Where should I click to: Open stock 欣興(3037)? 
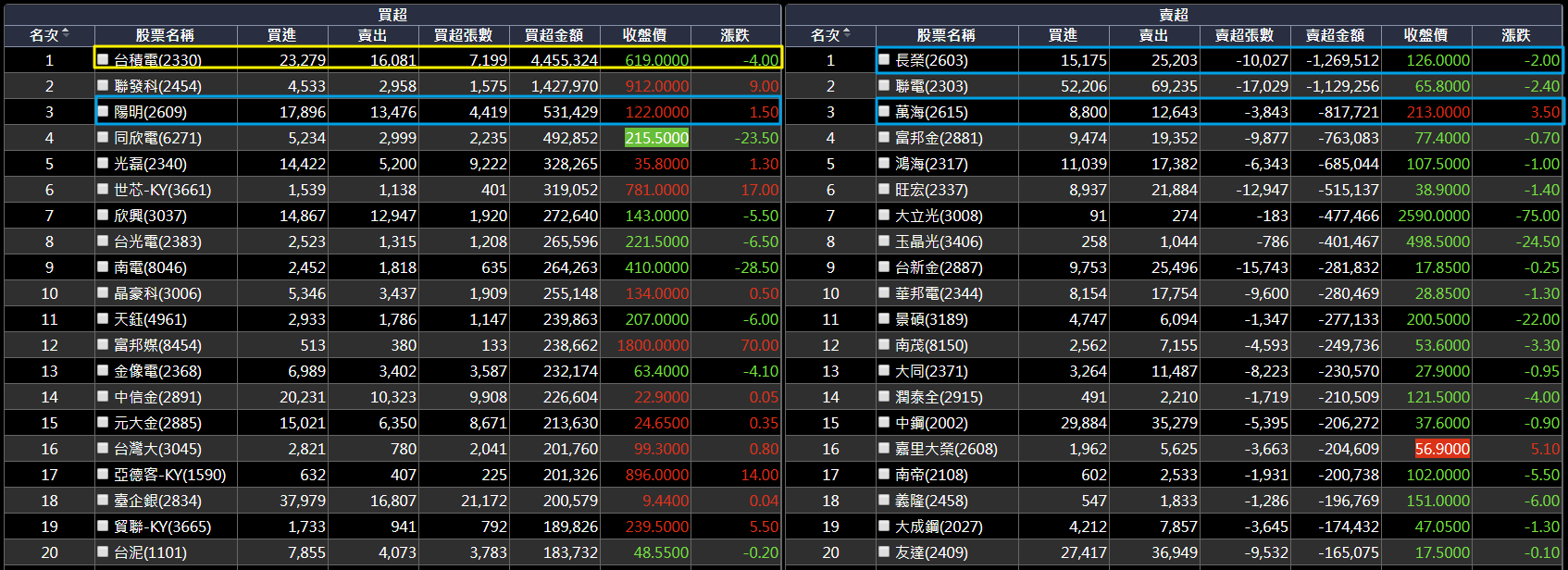click(x=150, y=216)
